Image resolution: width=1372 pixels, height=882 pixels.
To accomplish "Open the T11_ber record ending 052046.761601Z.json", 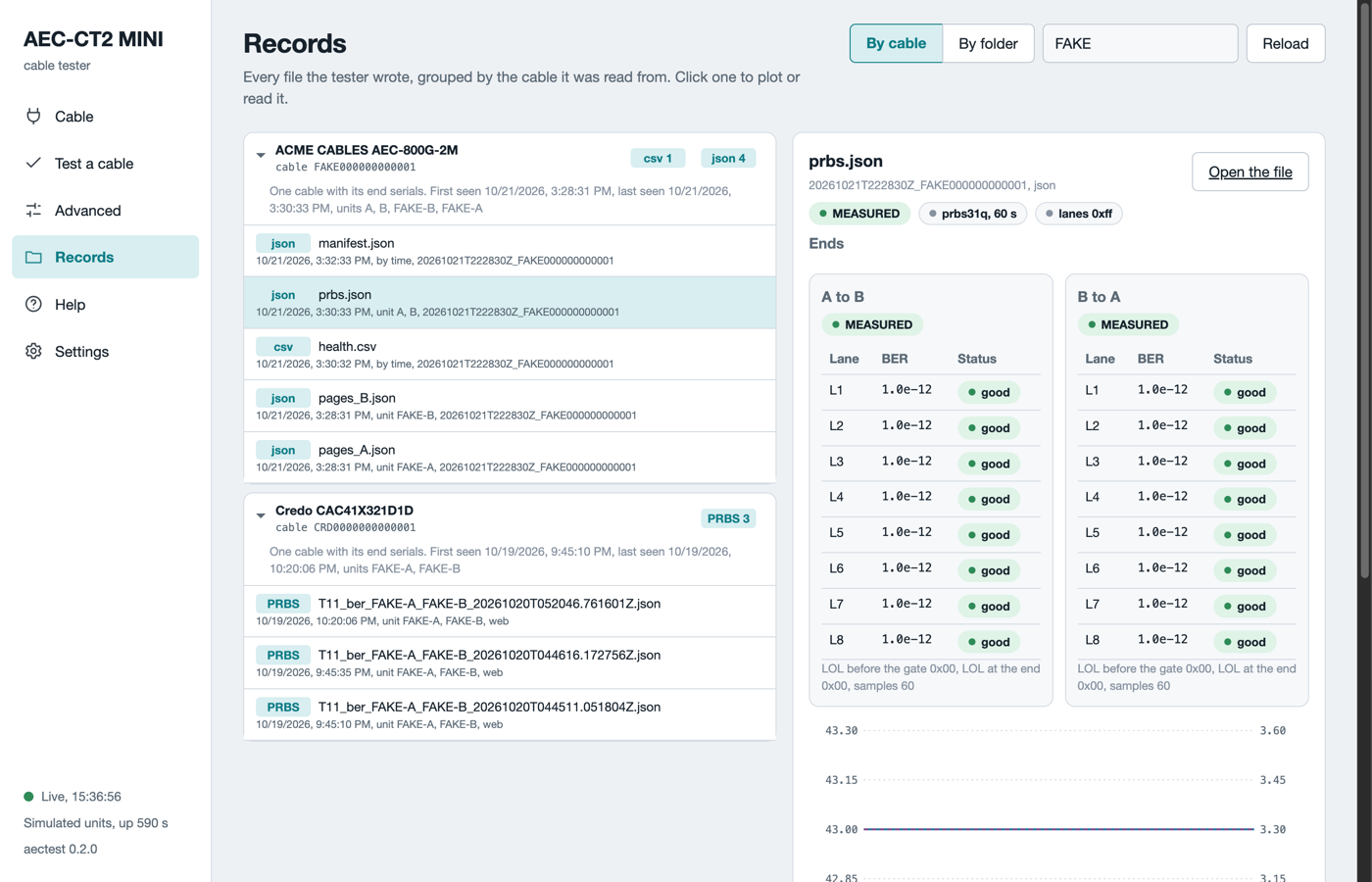I will point(510,612).
